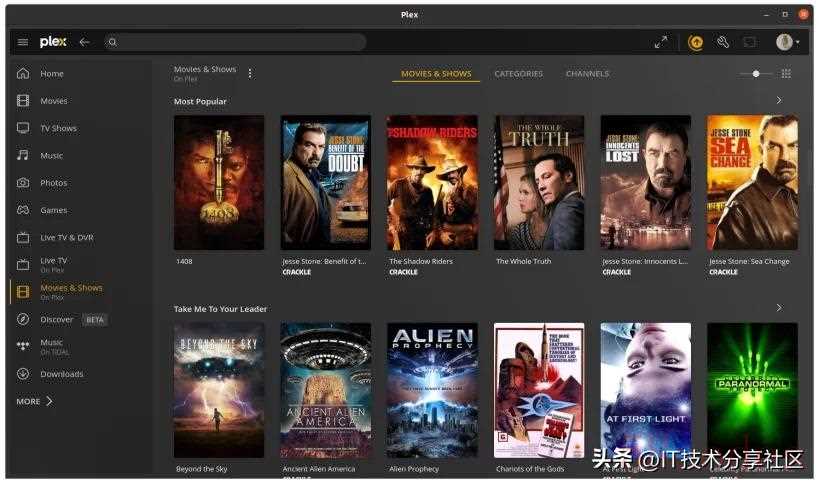The width and height of the screenshot is (819, 484).
Task: Open Beyond the Sky poster
Action: click(219, 391)
